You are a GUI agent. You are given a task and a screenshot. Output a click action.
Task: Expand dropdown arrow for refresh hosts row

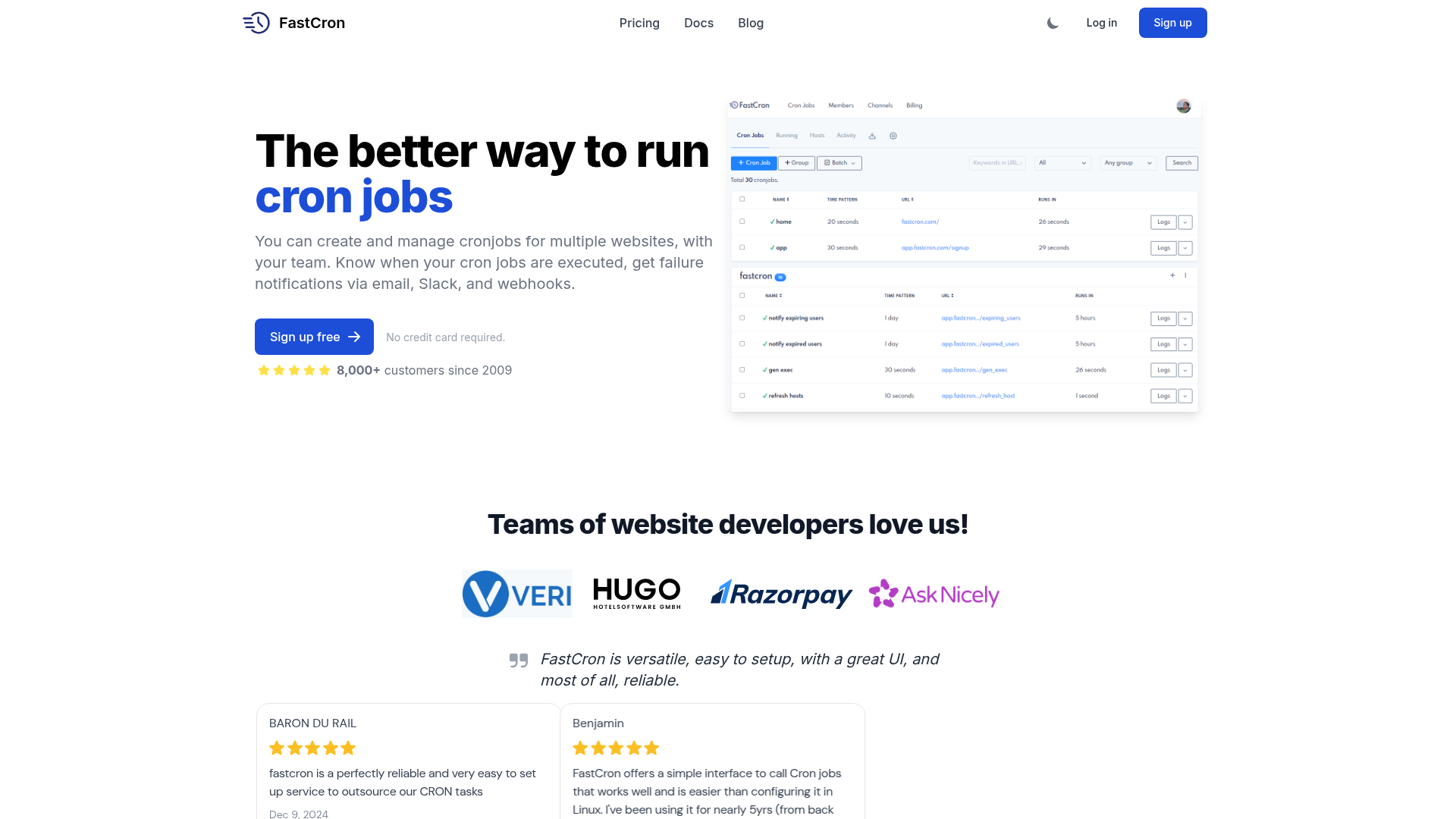pyautogui.click(x=1185, y=396)
